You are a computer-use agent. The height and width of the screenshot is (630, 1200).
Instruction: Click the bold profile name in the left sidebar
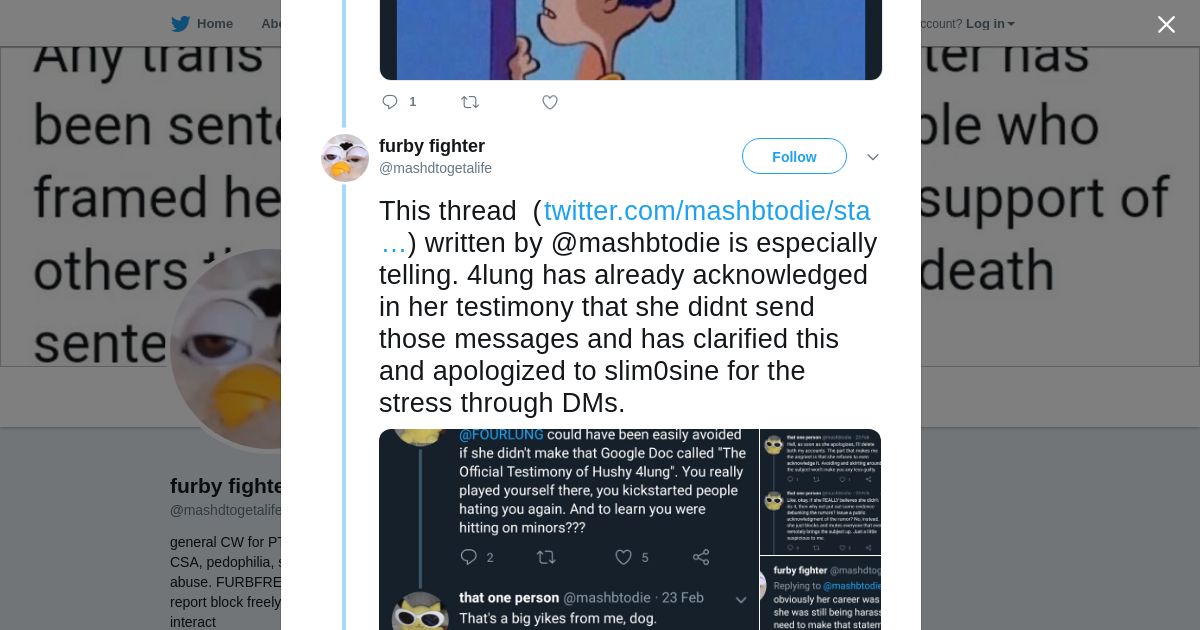(227, 486)
